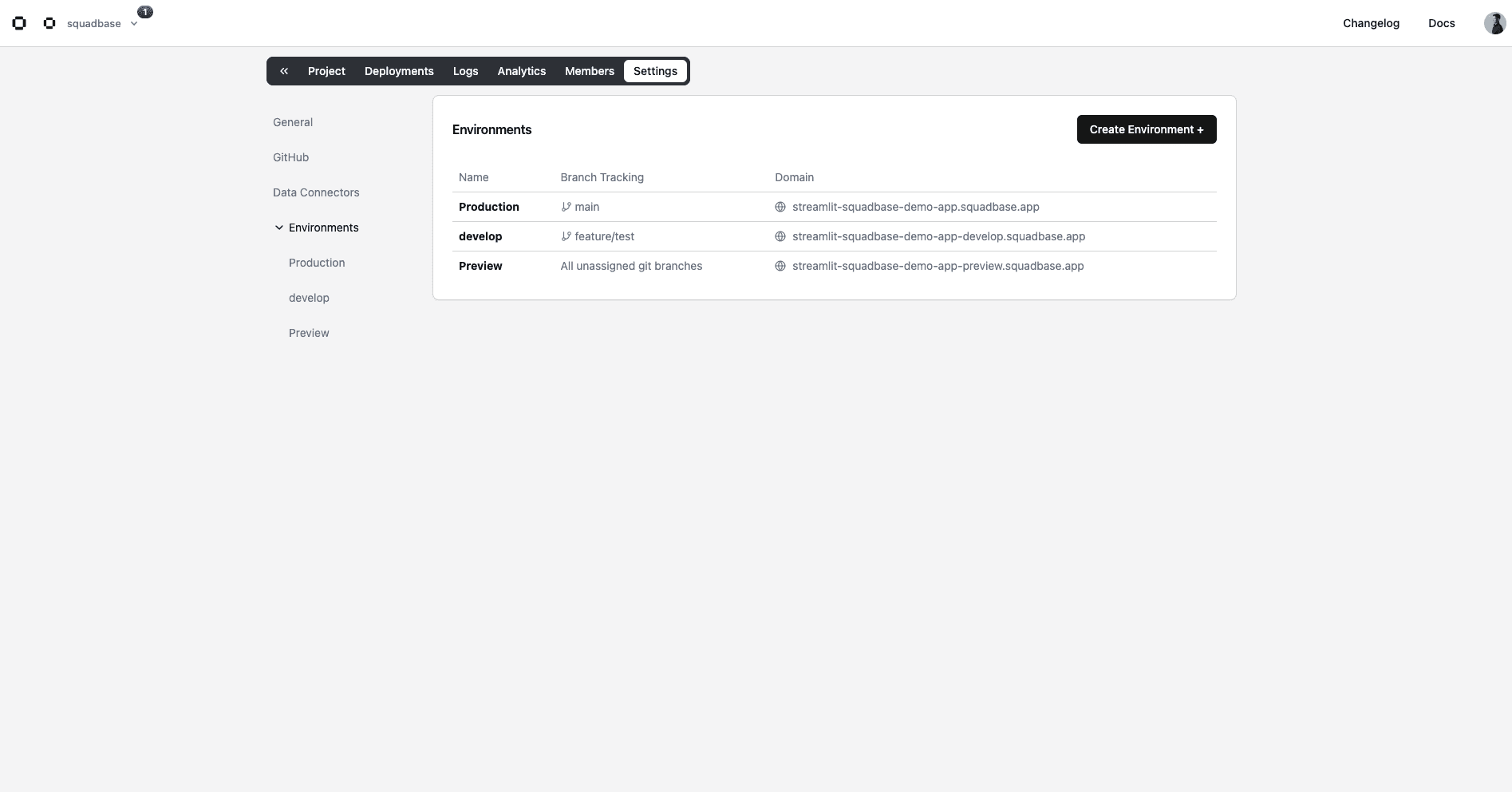The height and width of the screenshot is (792, 1512).
Task: Switch to the Deployments tab
Action: click(x=399, y=71)
